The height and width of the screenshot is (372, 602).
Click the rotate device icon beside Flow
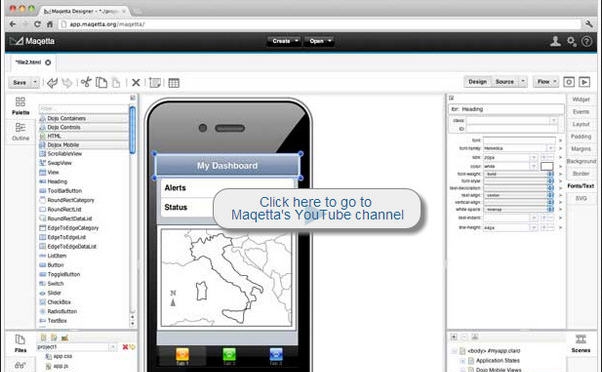tap(569, 82)
